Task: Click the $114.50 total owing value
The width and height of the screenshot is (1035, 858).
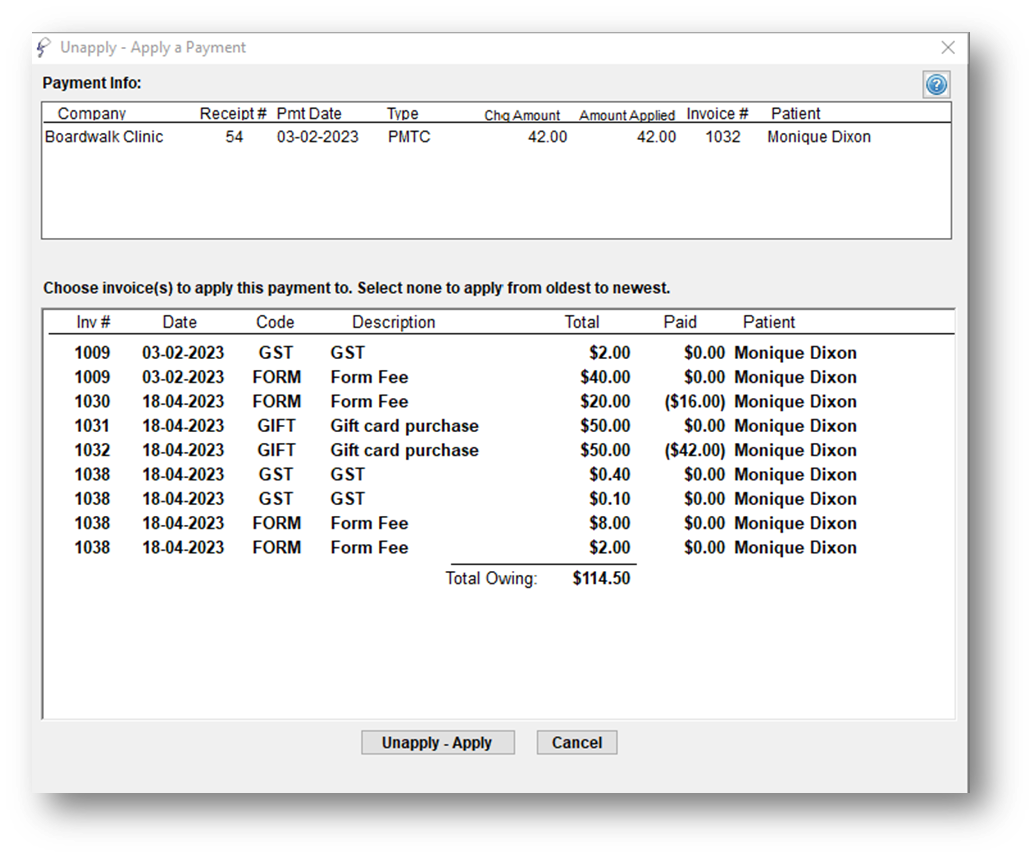Action: pyautogui.click(x=601, y=578)
